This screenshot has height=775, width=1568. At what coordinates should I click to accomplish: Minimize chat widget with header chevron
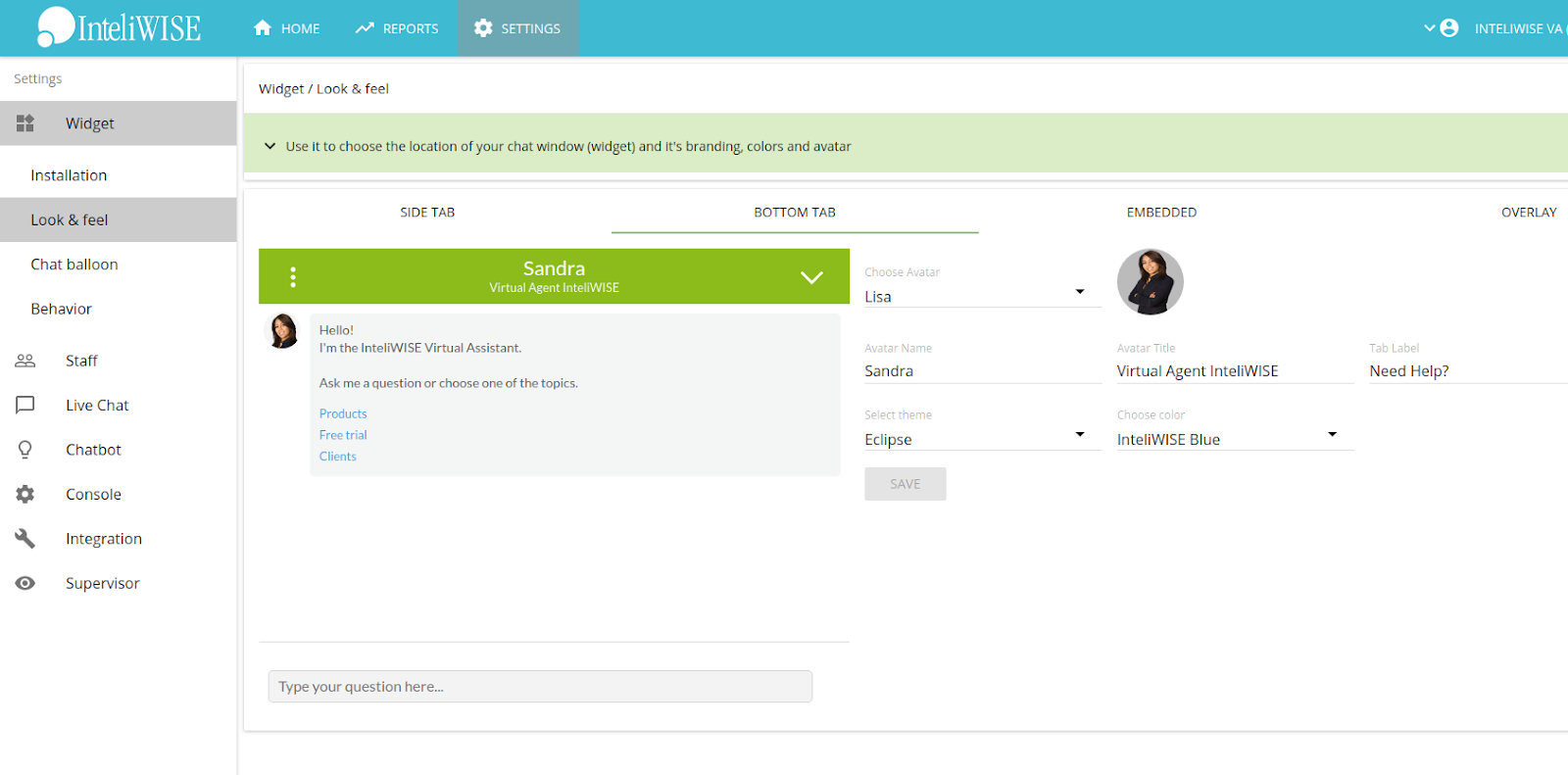coord(811,277)
